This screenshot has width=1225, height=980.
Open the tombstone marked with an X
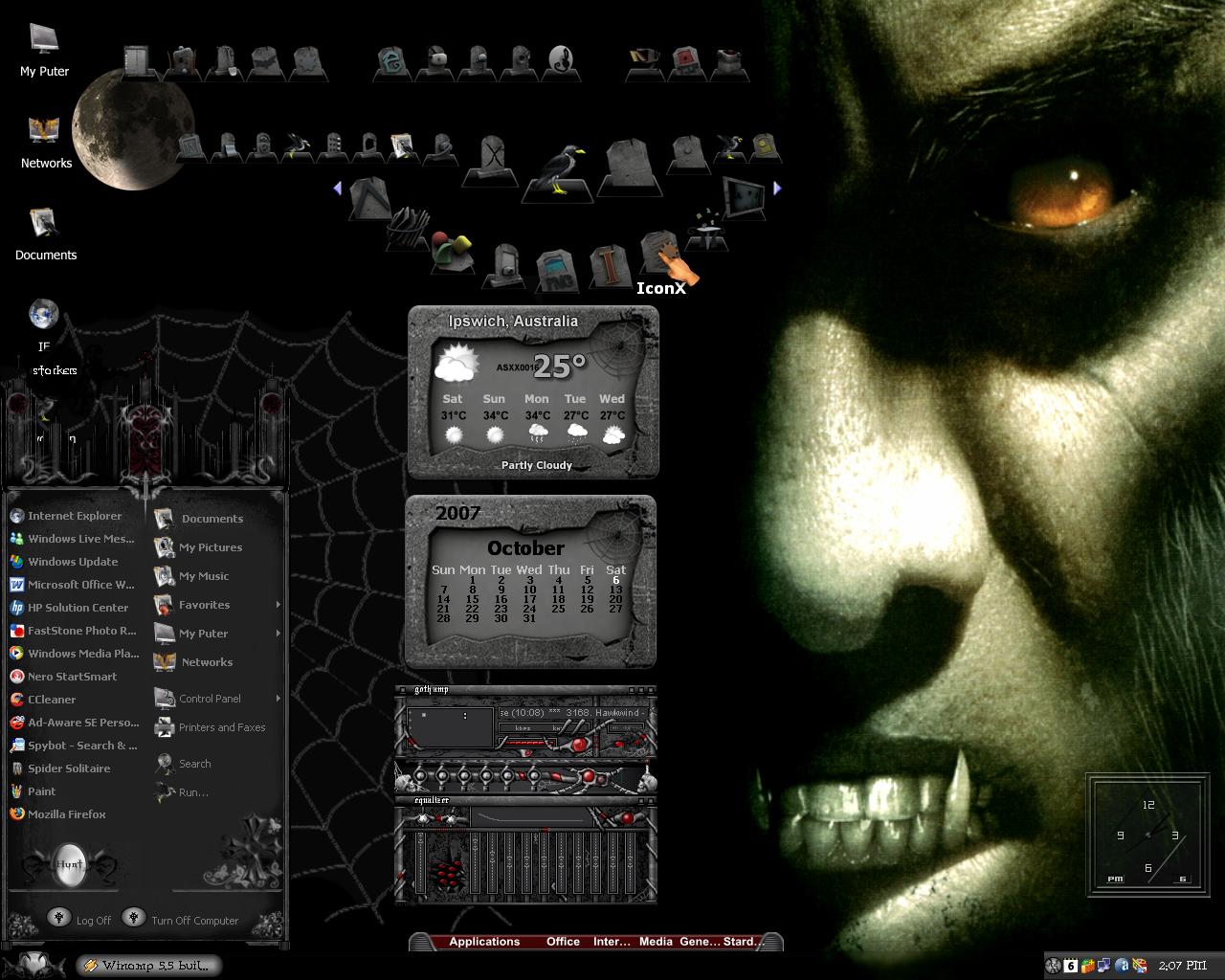point(492,159)
